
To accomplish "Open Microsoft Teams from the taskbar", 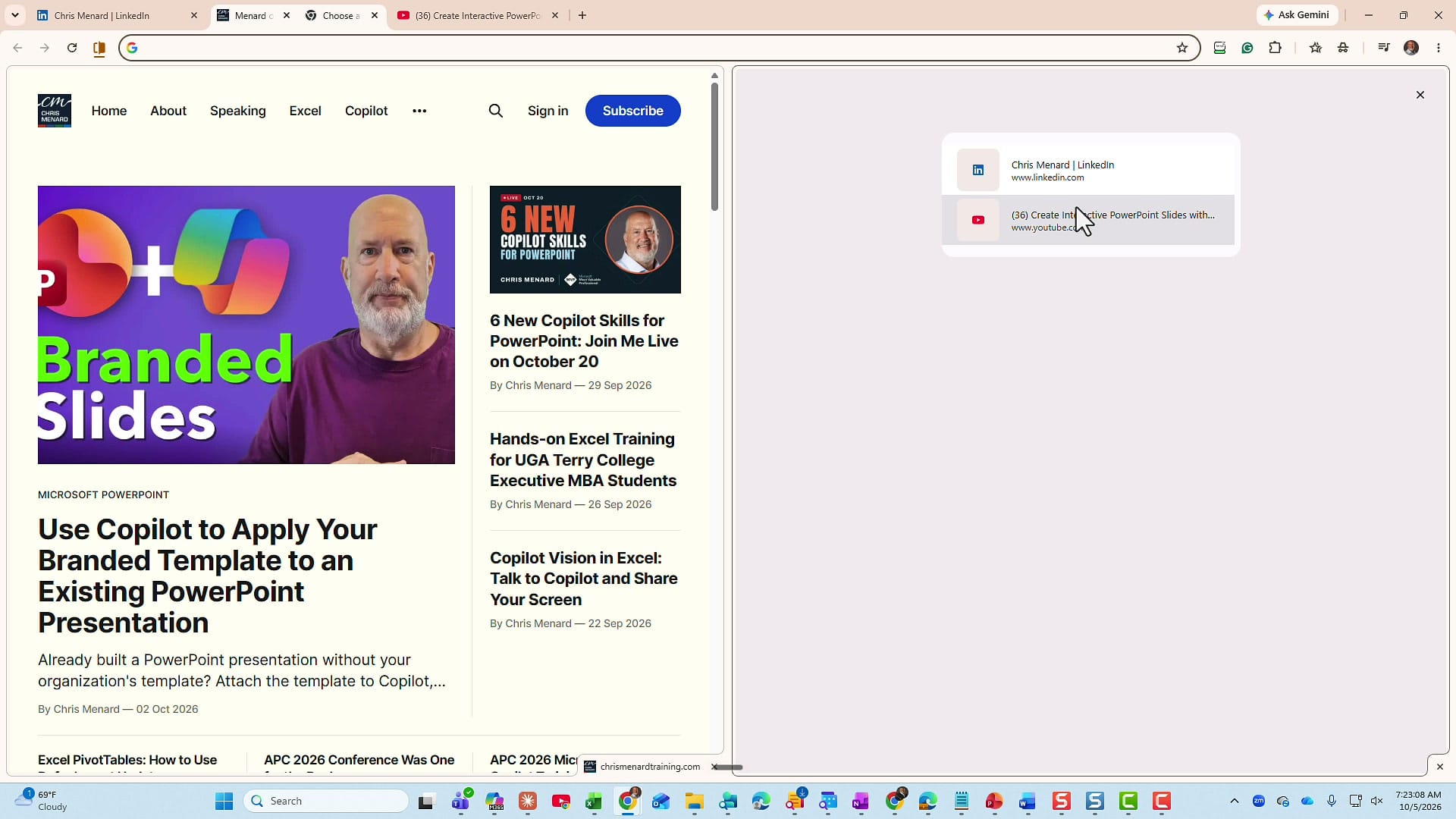I will (460, 801).
